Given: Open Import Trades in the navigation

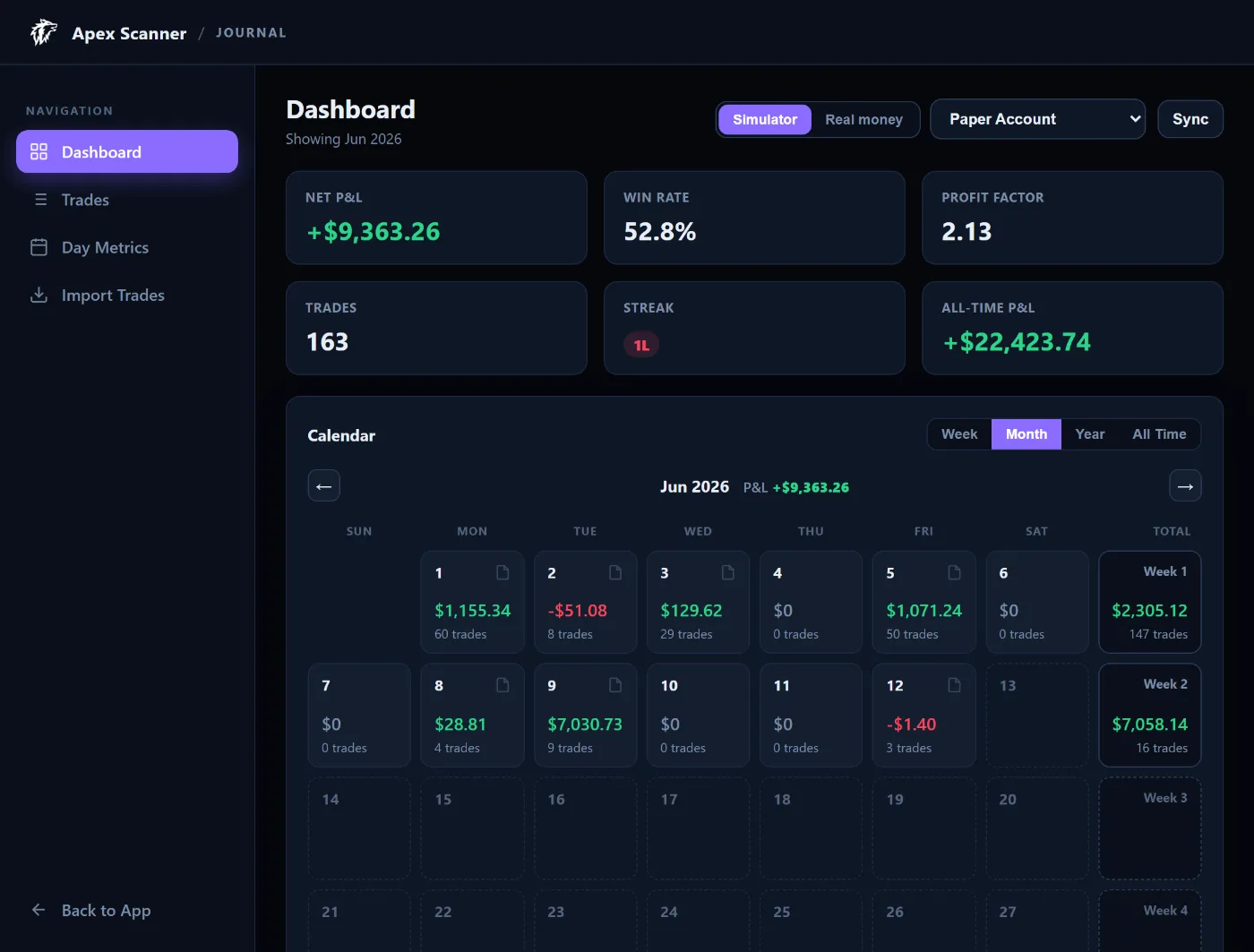Looking at the screenshot, I should pos(127,295).
